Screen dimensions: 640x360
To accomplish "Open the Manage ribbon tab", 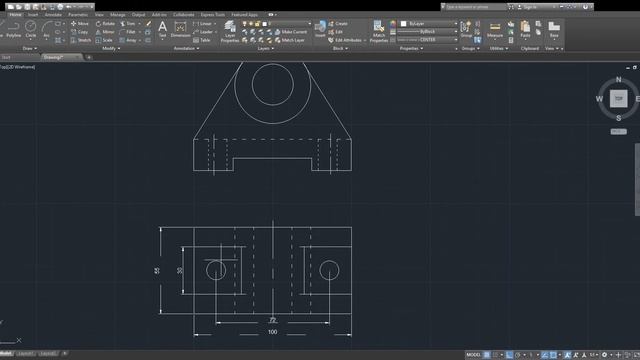I will (118, 15).
